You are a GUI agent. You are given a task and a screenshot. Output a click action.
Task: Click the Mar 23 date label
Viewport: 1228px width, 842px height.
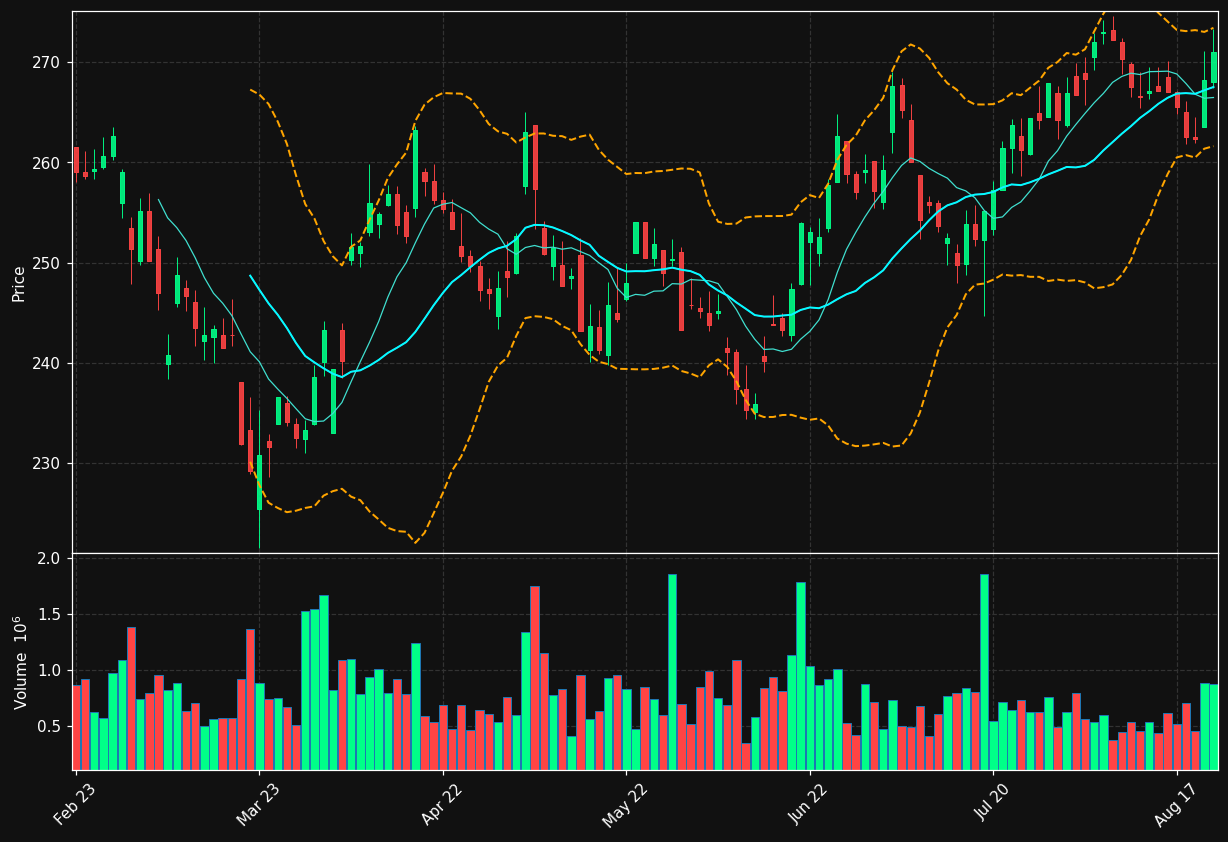coord(258,804)
